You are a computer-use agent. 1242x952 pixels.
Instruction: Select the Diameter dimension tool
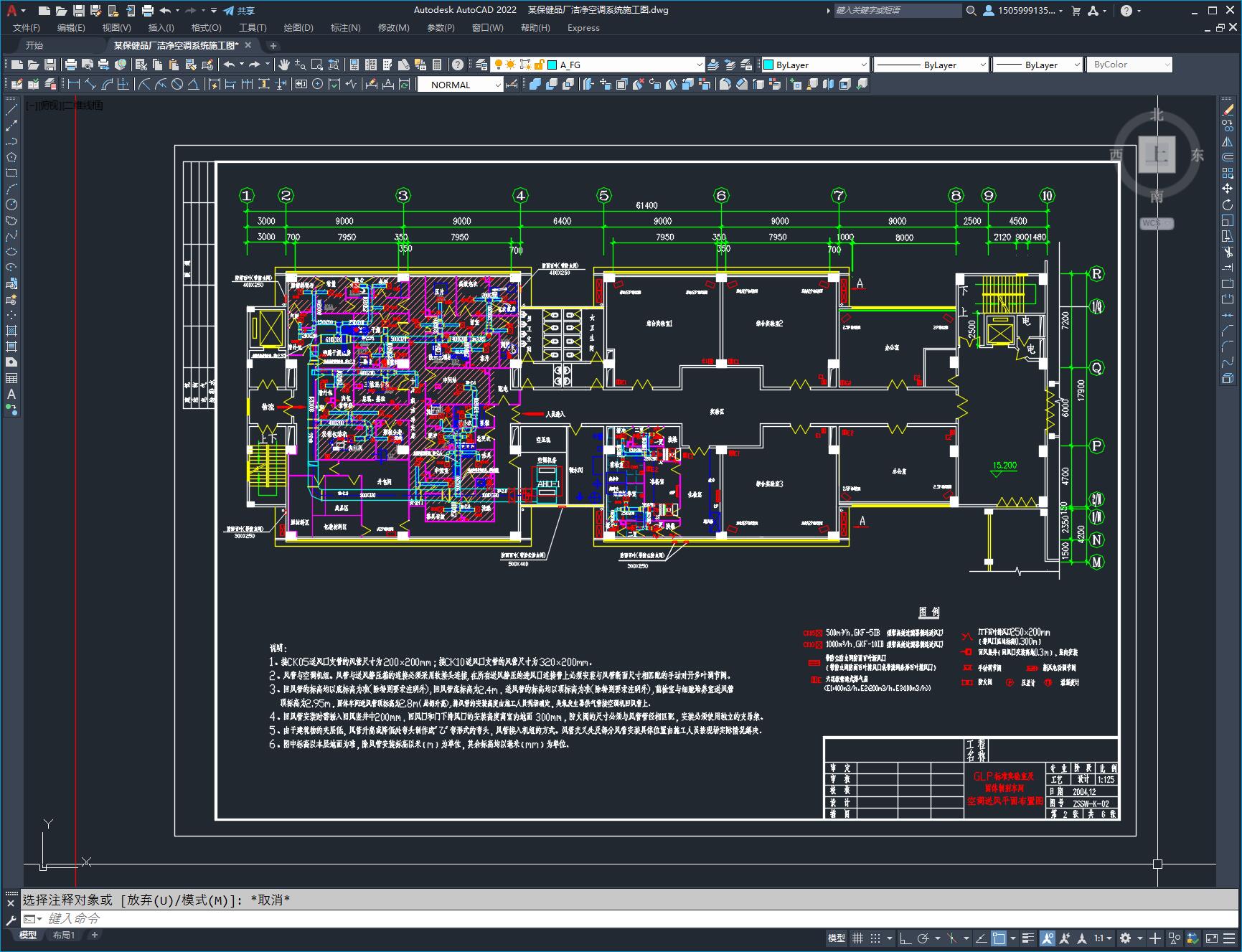(177, 85)
